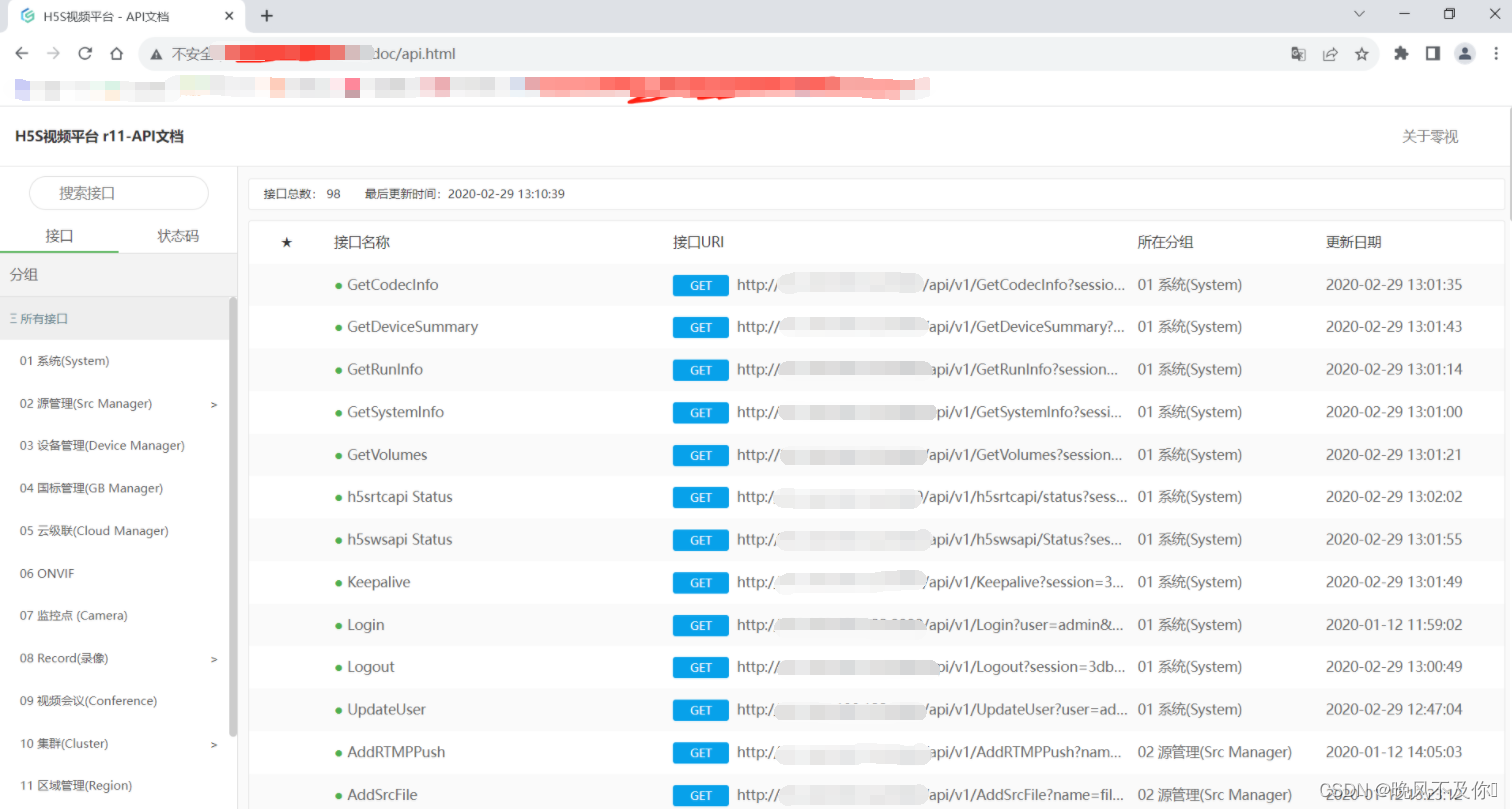Switch to the 状态码 tab
This screenshot has width=1512, height=809.
pos(178,236)
